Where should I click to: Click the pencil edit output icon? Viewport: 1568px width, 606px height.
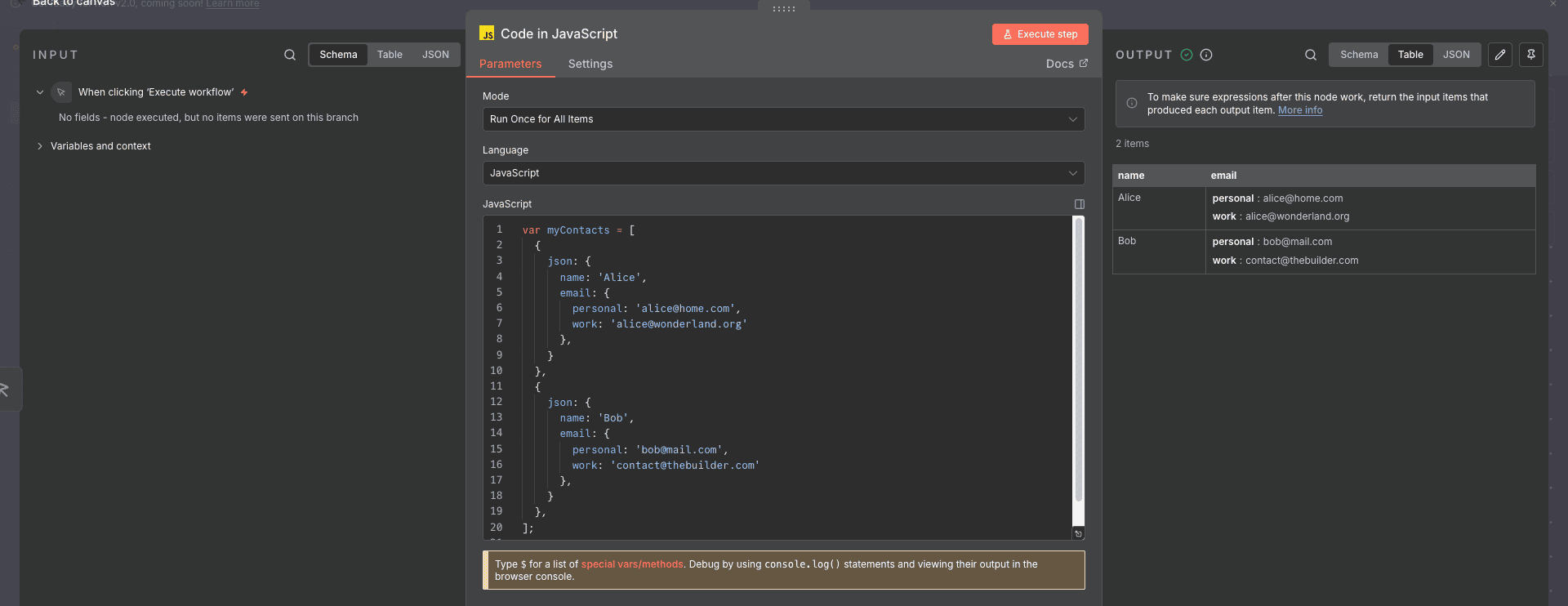point(1500,55)
